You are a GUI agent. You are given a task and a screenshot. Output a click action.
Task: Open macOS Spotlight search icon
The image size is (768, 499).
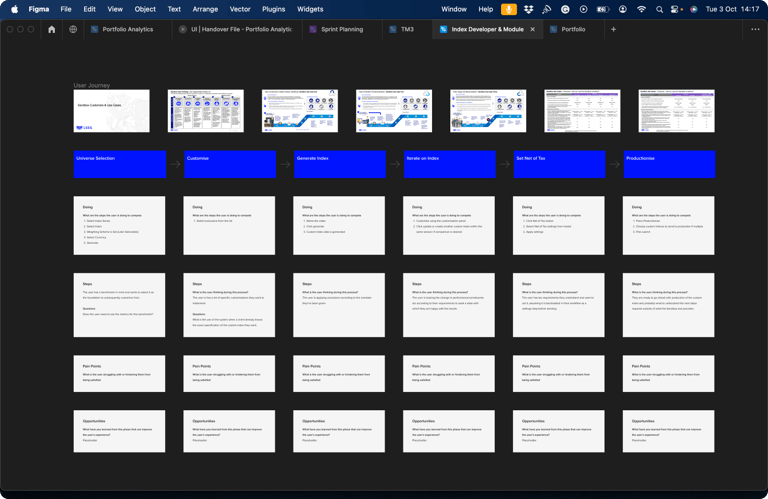[x=659, y=9]
